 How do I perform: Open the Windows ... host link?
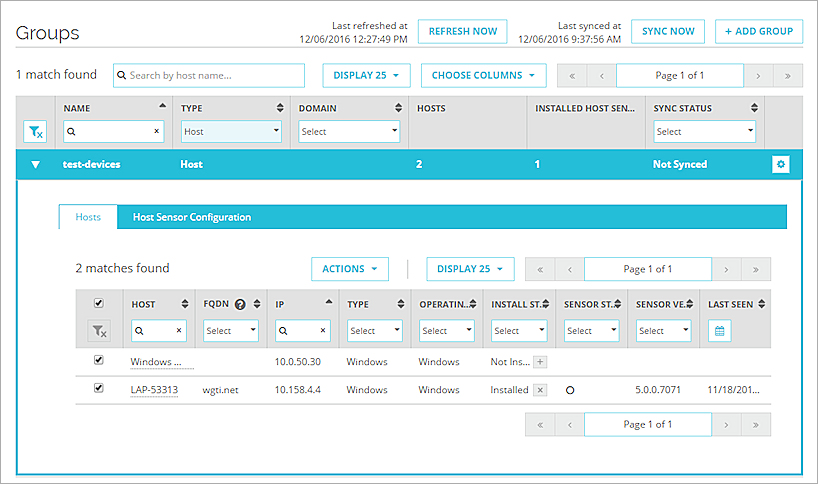pyautogui.click(x=156, y=362)
